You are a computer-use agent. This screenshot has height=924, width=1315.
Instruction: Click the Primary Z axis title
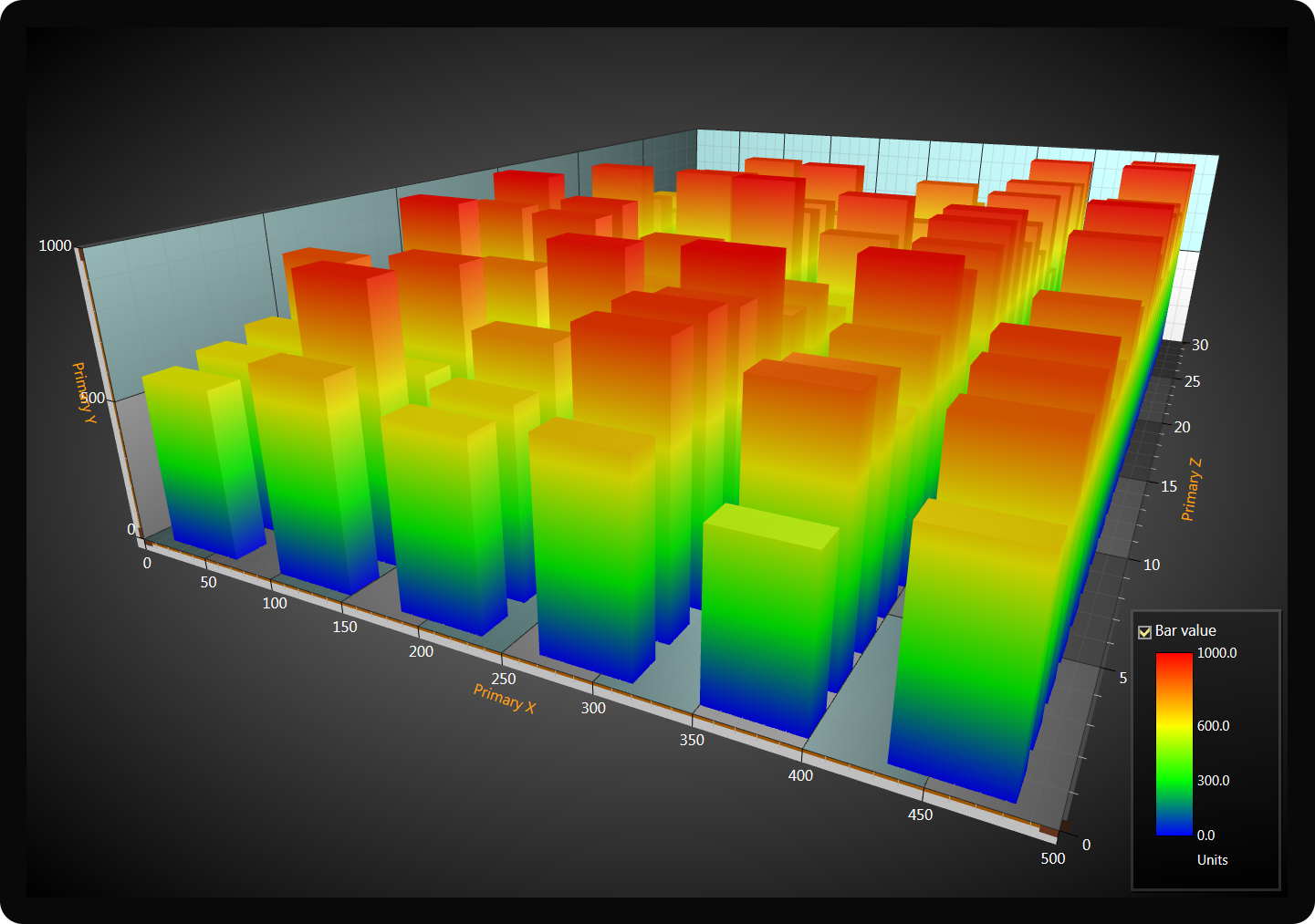tap(1191, 490)
